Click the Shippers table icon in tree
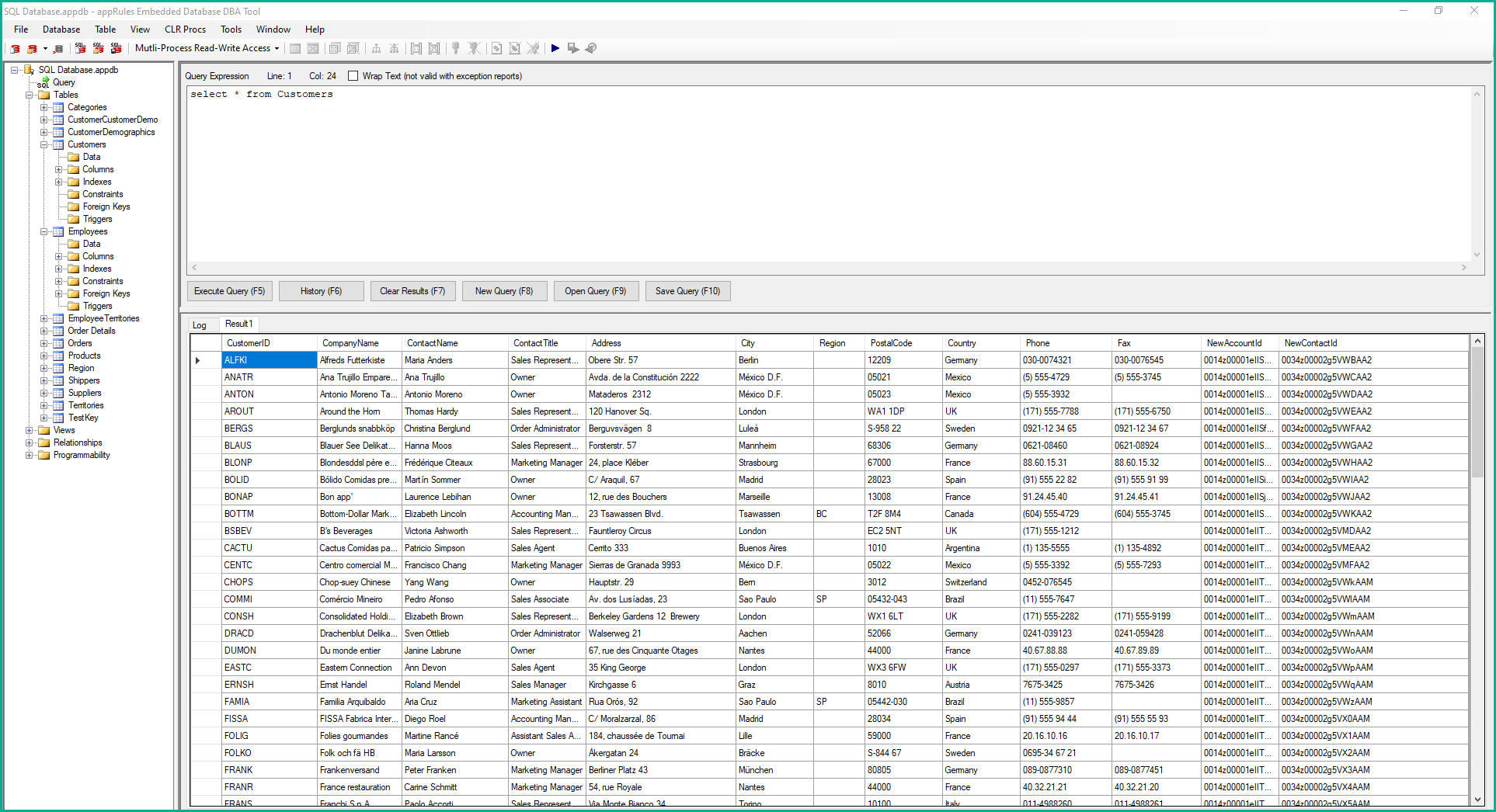1496x812 pixels. [x=58, y=380]
